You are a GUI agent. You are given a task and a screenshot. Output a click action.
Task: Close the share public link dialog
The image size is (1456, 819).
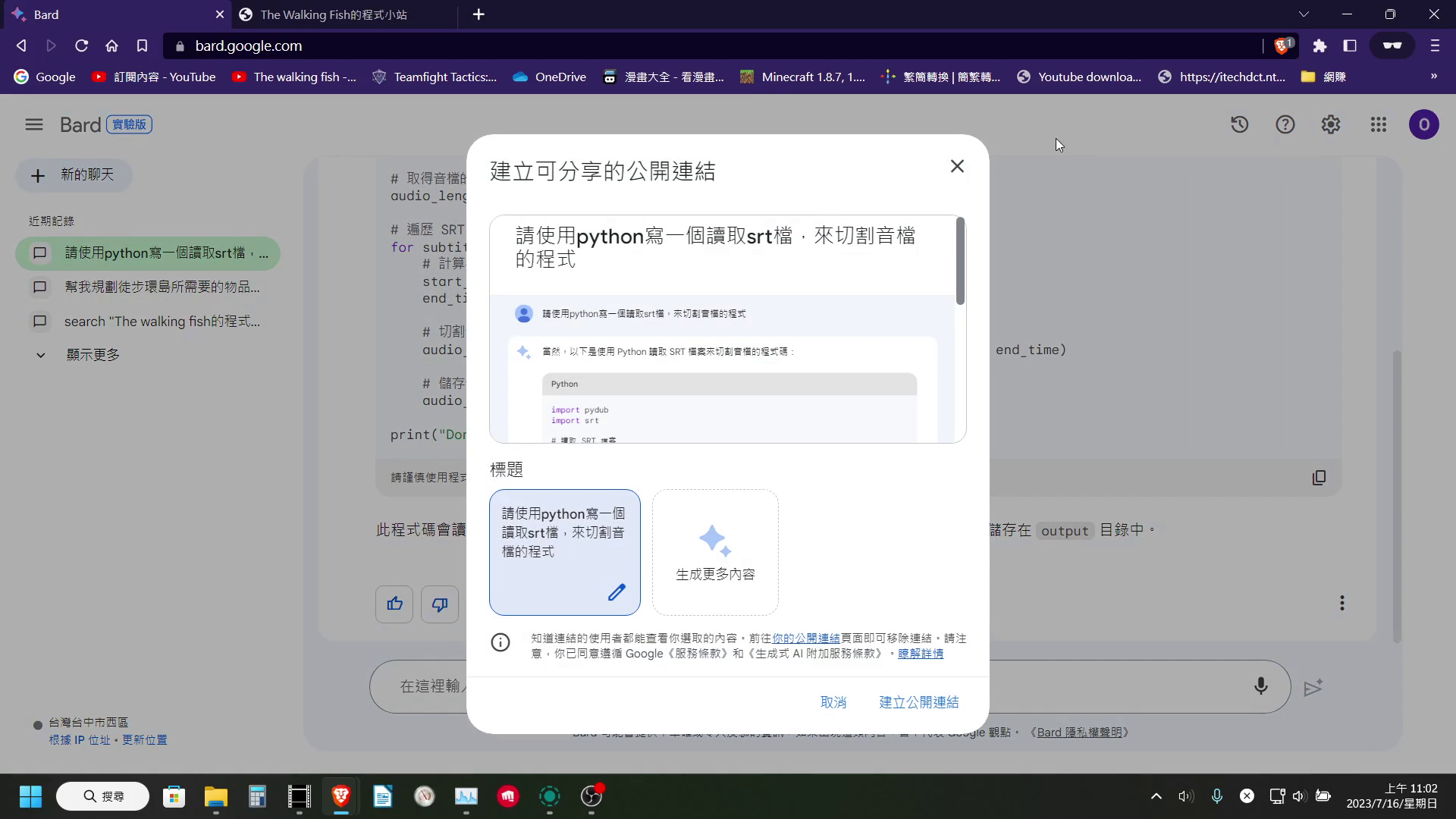click(957, 166)
